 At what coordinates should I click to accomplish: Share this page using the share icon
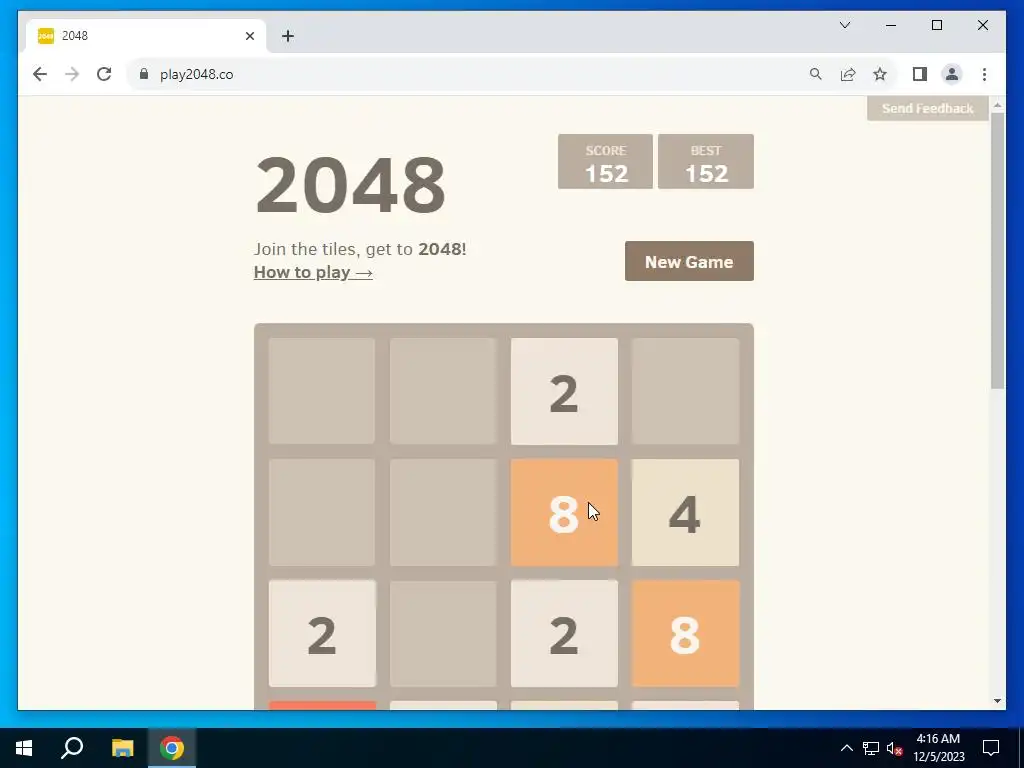848,74
